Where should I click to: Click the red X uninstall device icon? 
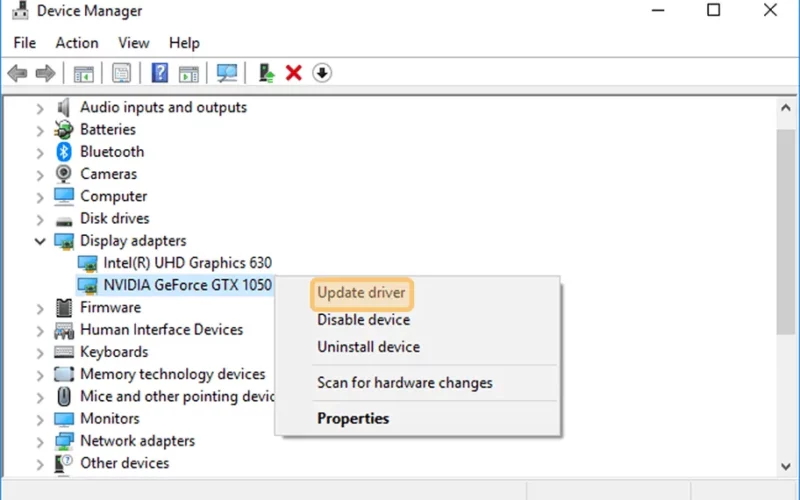pyautogui.click(x=294, y=73)
